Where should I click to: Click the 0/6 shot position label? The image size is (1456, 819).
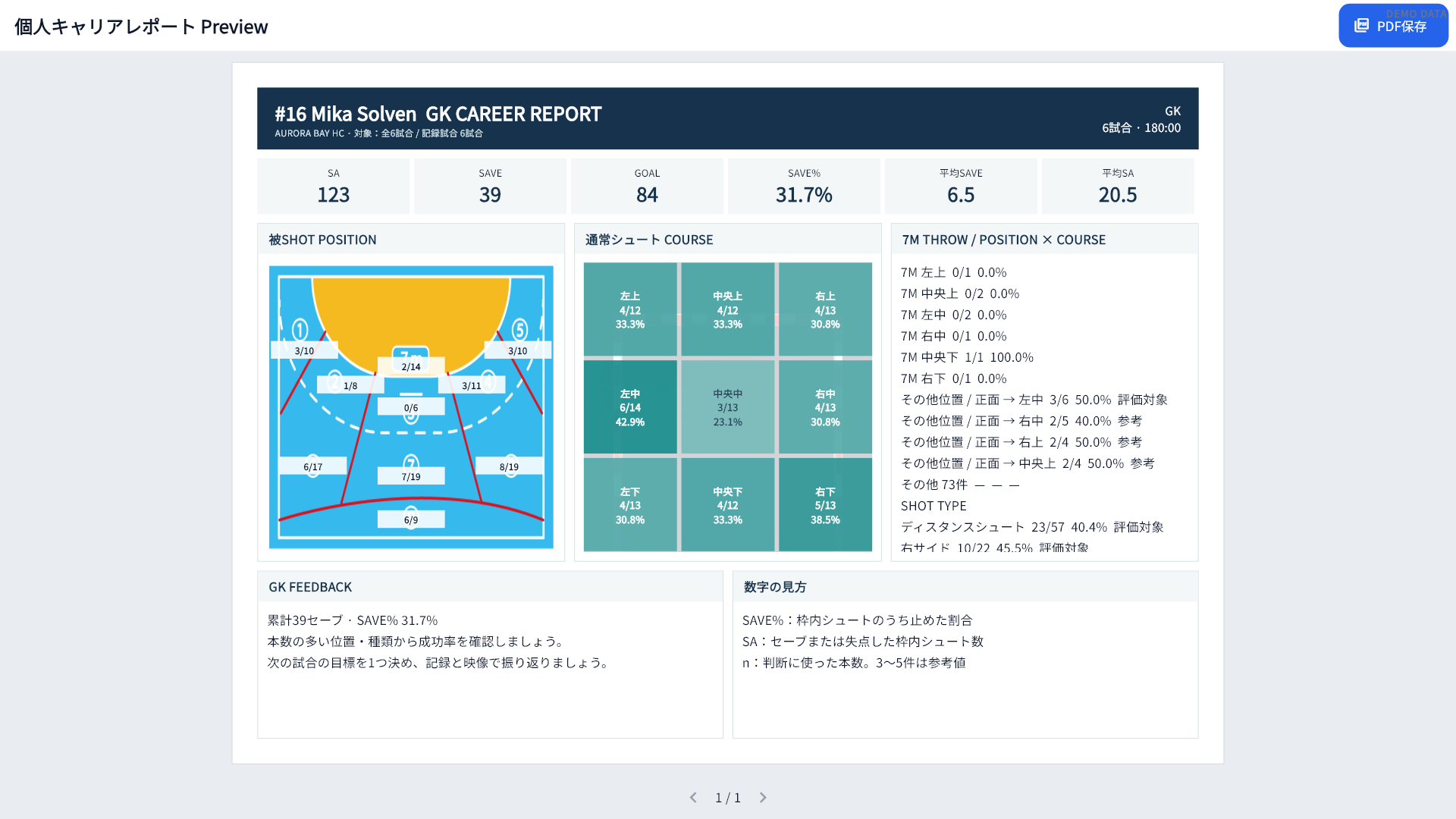tap(411, 407)
